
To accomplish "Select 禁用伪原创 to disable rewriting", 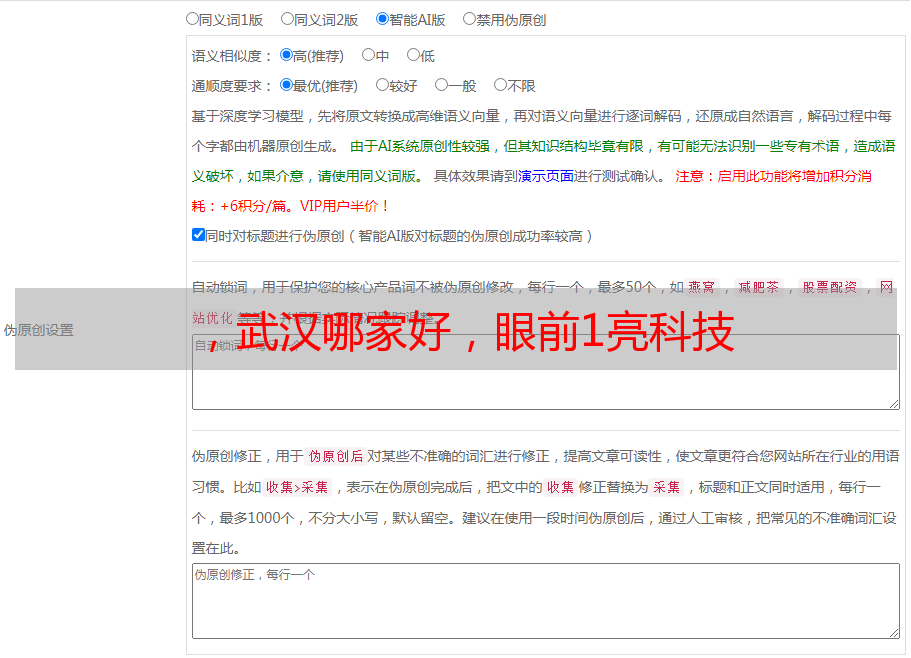I will pos(469,19).
